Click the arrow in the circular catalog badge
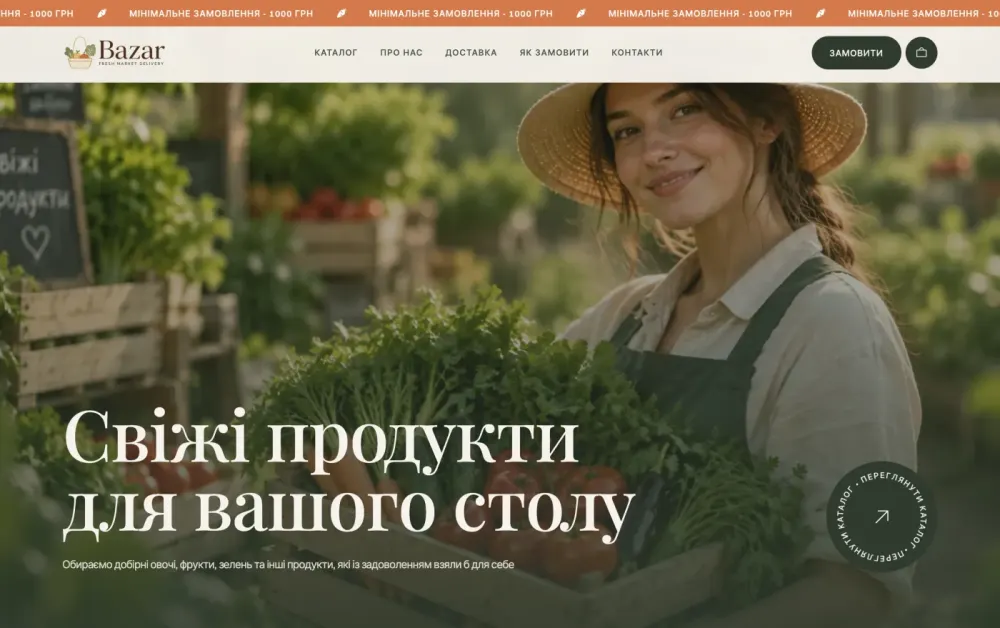The width and height of the screenshot is (1000, 628). 882,516
